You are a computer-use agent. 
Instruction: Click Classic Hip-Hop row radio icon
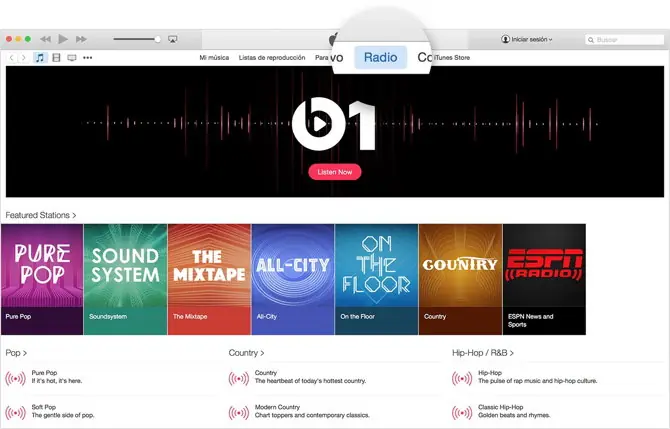pos(462,413)
